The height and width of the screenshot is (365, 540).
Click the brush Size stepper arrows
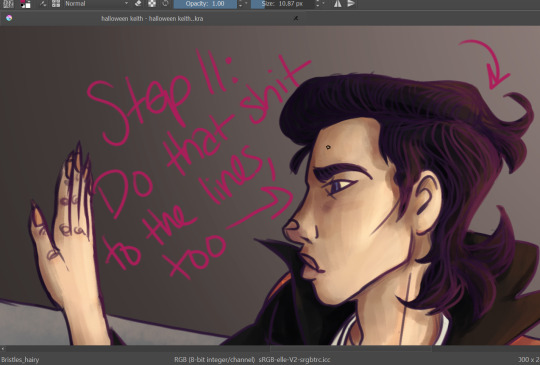318,4
